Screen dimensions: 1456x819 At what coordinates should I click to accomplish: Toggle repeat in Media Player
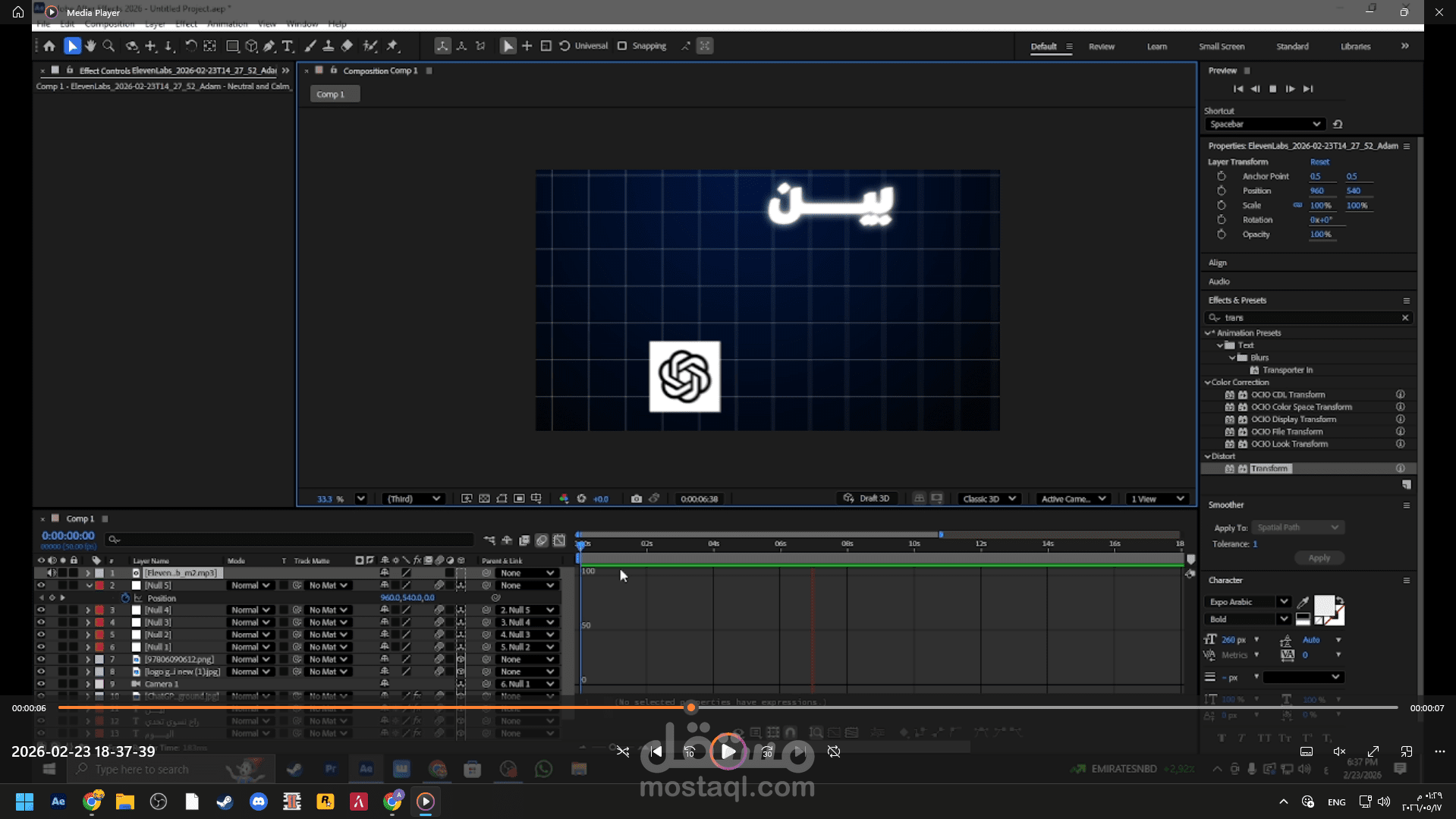pos(834,751)
